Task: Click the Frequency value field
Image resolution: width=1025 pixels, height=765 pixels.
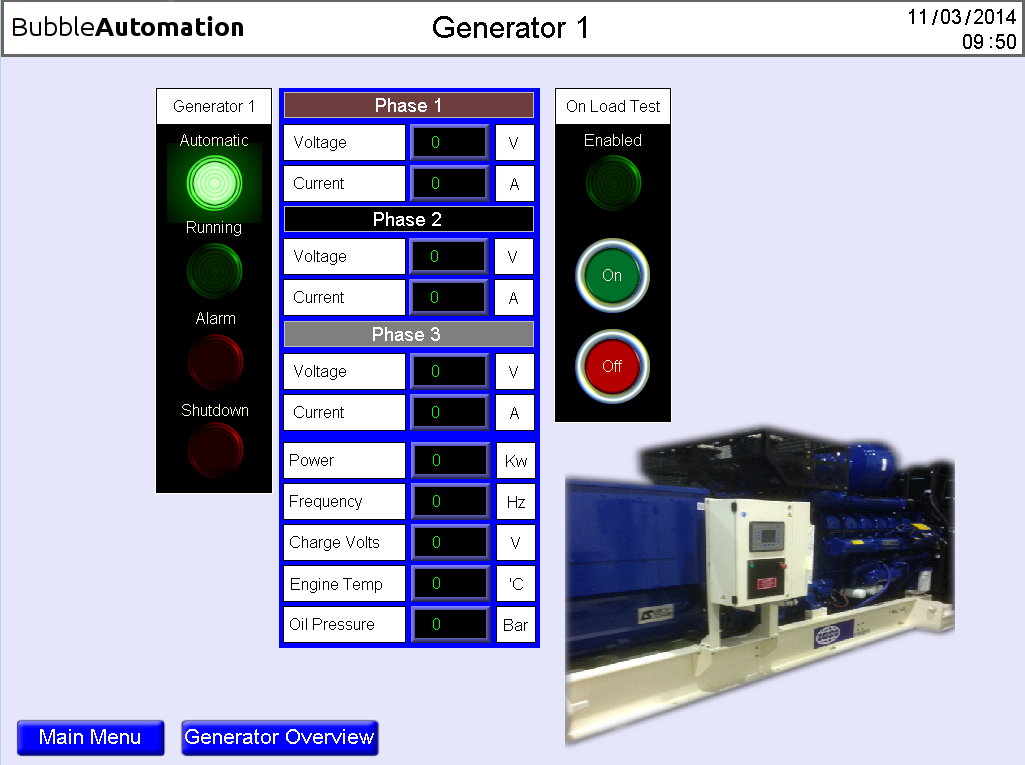Action: (x=450, y=502)
